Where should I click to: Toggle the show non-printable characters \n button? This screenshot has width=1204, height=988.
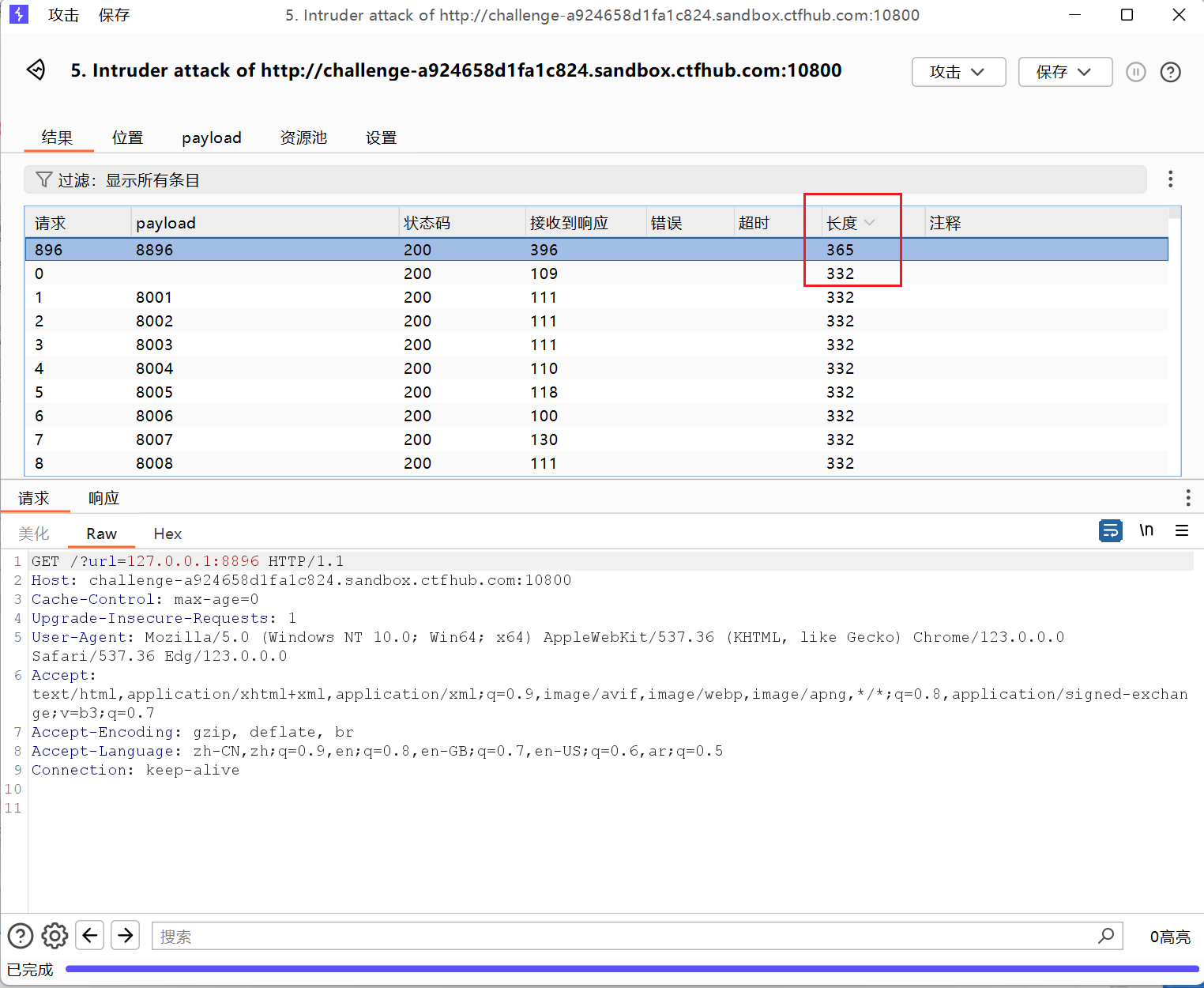click(1146, 530)
